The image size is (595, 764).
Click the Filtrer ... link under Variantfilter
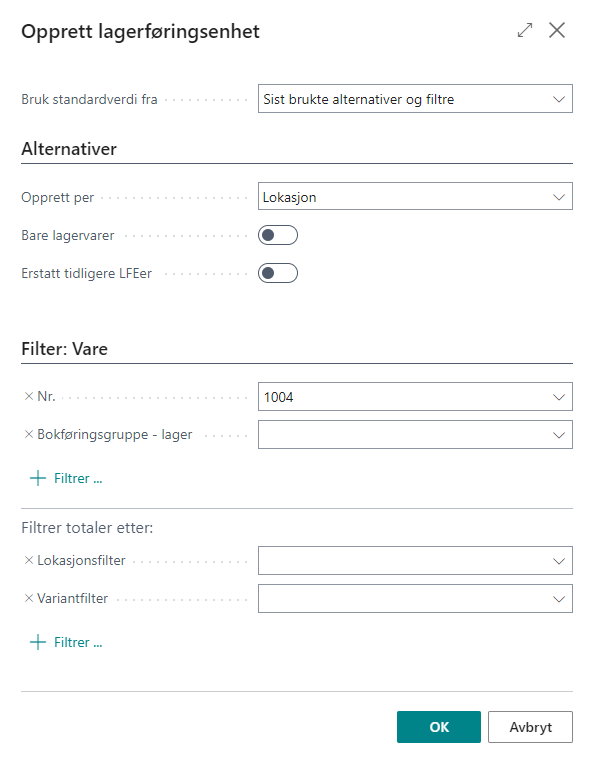coord(78,642)
